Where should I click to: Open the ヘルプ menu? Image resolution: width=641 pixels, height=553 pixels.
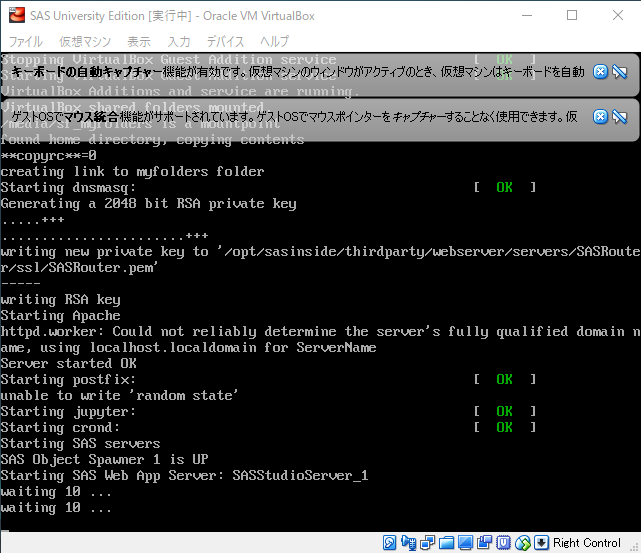[x=274, y=41]
